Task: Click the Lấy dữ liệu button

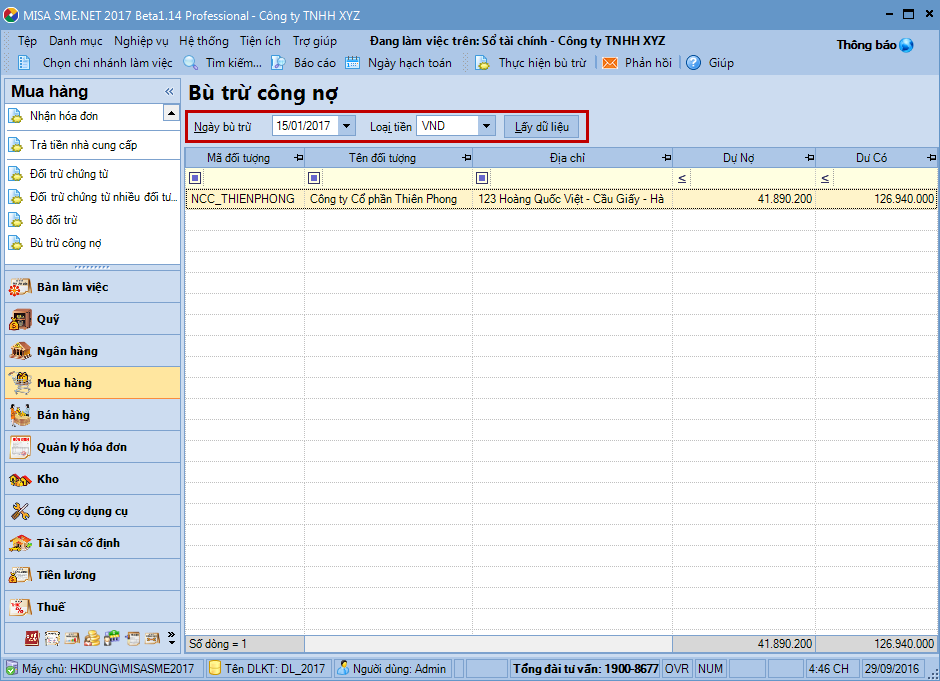Action: pyautogui.click(x=541, y=126)
